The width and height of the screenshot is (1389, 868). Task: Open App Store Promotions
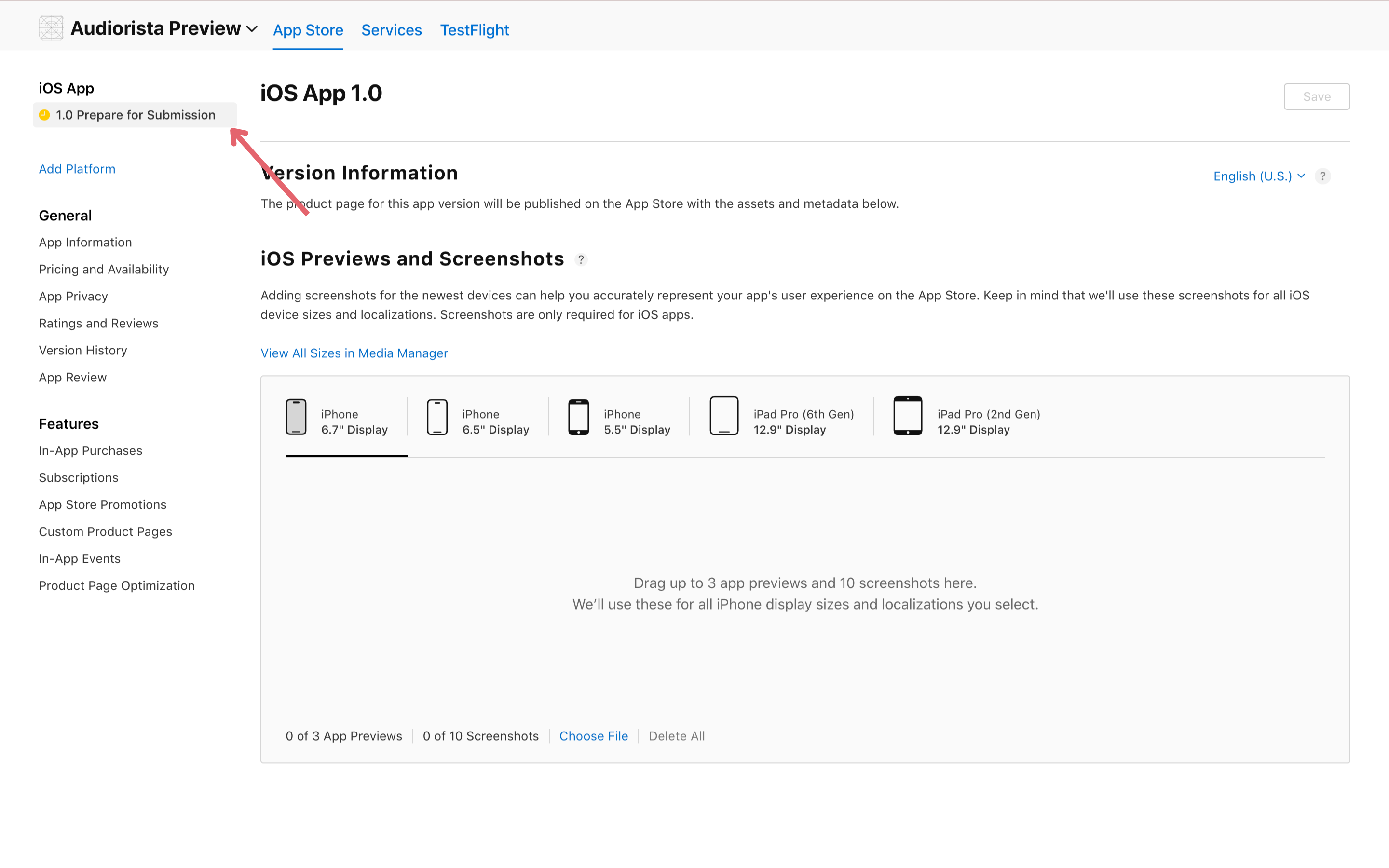(x=103, y=504)
